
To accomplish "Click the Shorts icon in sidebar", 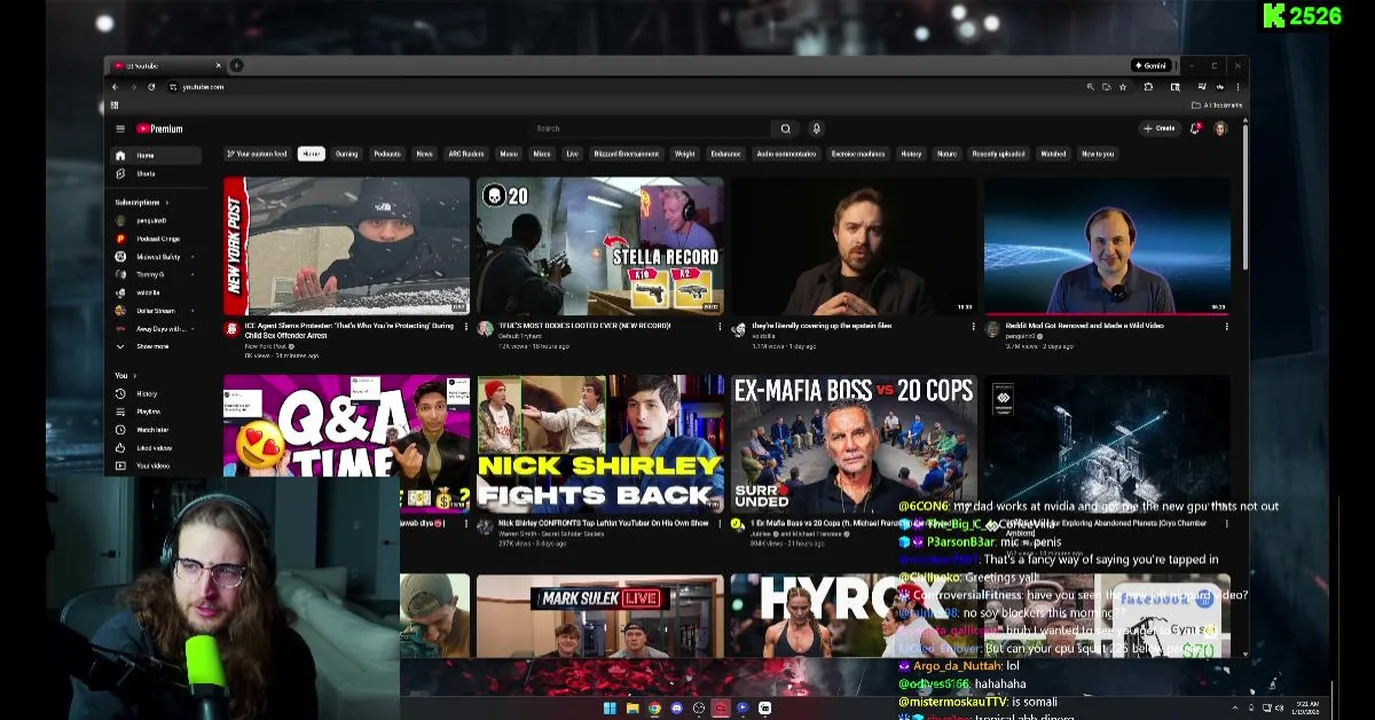I will point(120,174).
